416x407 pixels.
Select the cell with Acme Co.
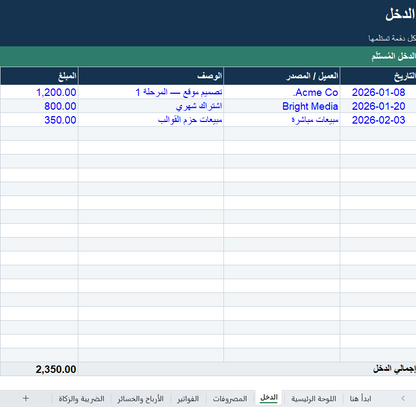[282, 92]
